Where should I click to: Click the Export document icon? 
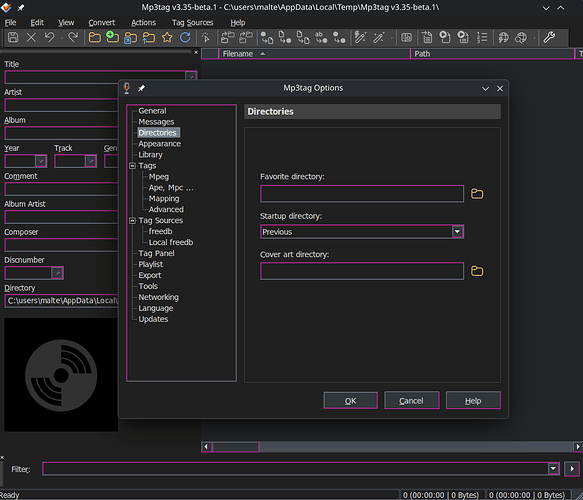pyautogui.click(x=427, y=38)
